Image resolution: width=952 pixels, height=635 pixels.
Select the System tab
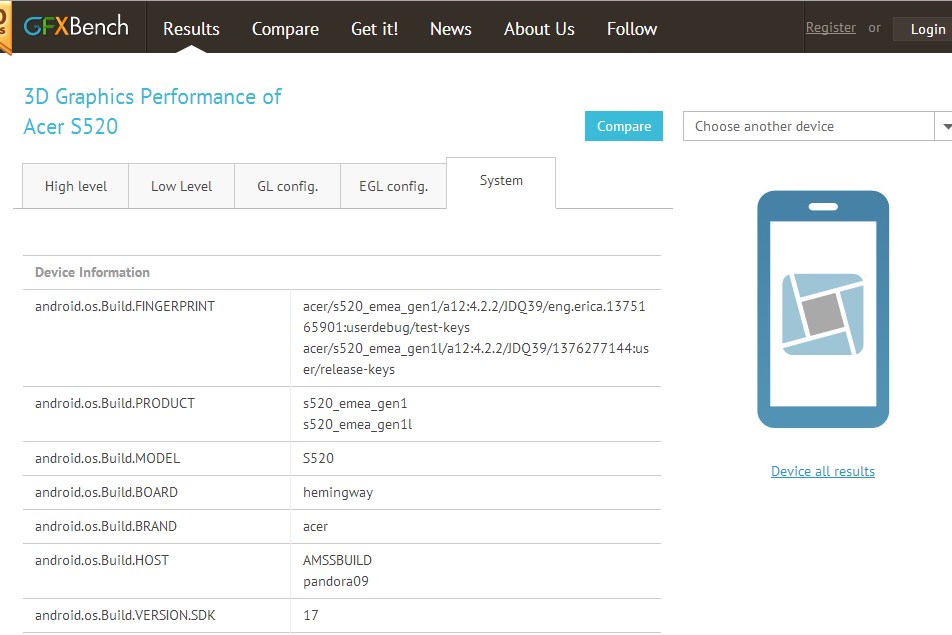501,181
